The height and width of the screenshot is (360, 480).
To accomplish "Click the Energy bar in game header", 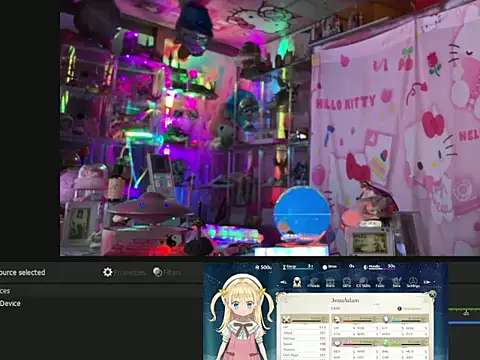I will point(298,267).
